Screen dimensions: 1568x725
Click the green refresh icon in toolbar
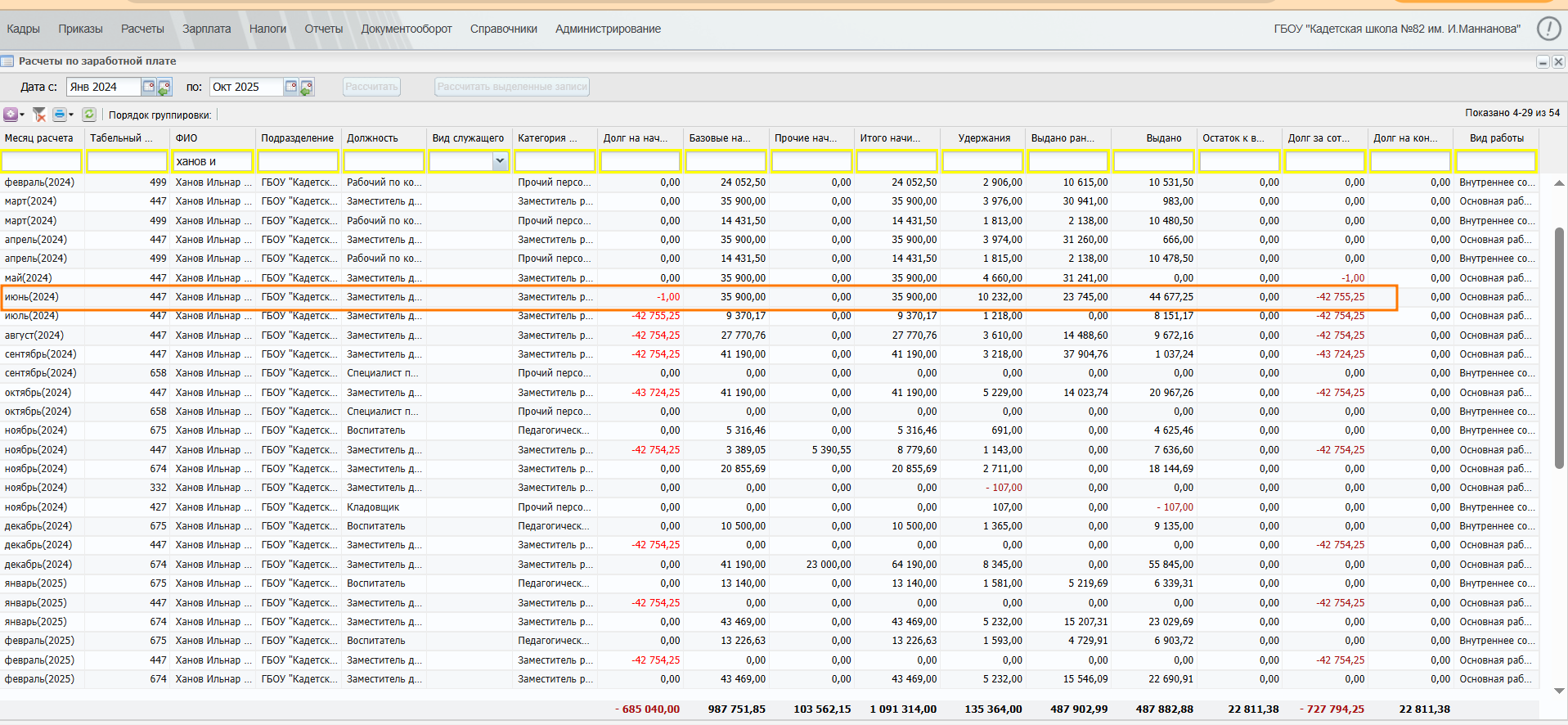point(89,115)
